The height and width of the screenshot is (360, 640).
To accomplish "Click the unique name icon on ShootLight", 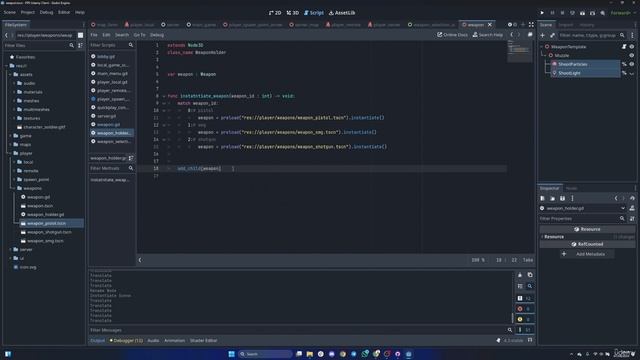I will click(x=624, y=73).
